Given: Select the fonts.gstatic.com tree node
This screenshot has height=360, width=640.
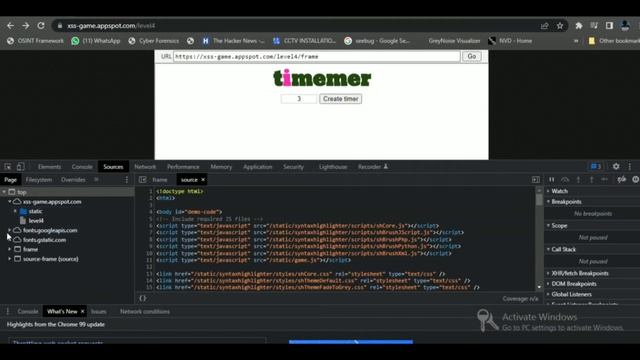Looking at the screenshot, I should [44, 240].
